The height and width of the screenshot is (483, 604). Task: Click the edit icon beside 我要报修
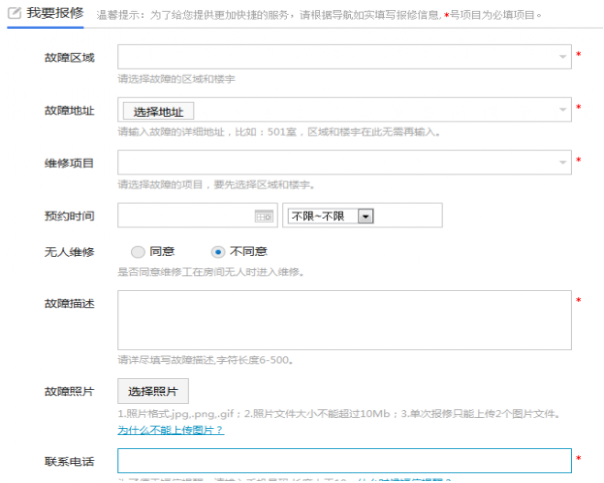pos(15,14)
